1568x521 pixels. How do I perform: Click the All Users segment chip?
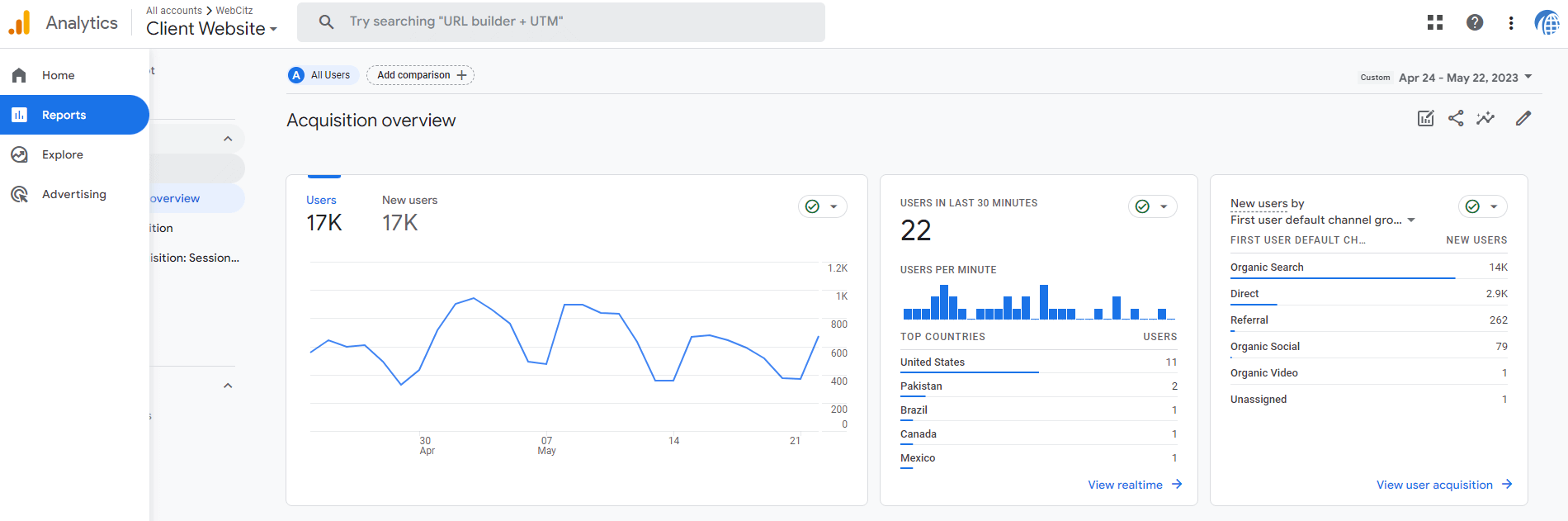(x=322, y=75)
